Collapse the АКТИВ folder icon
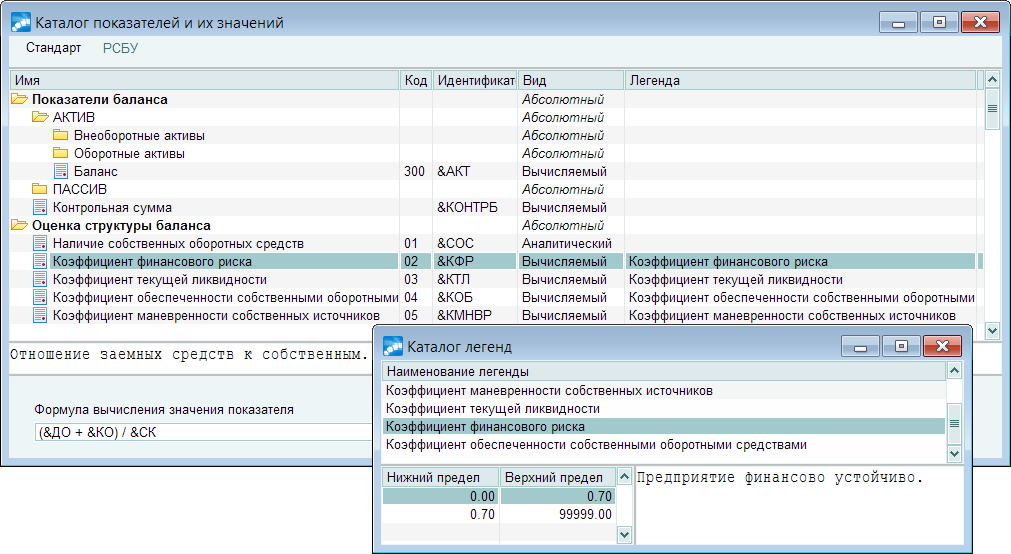1011x554 pixels. [x=40, y=117]
